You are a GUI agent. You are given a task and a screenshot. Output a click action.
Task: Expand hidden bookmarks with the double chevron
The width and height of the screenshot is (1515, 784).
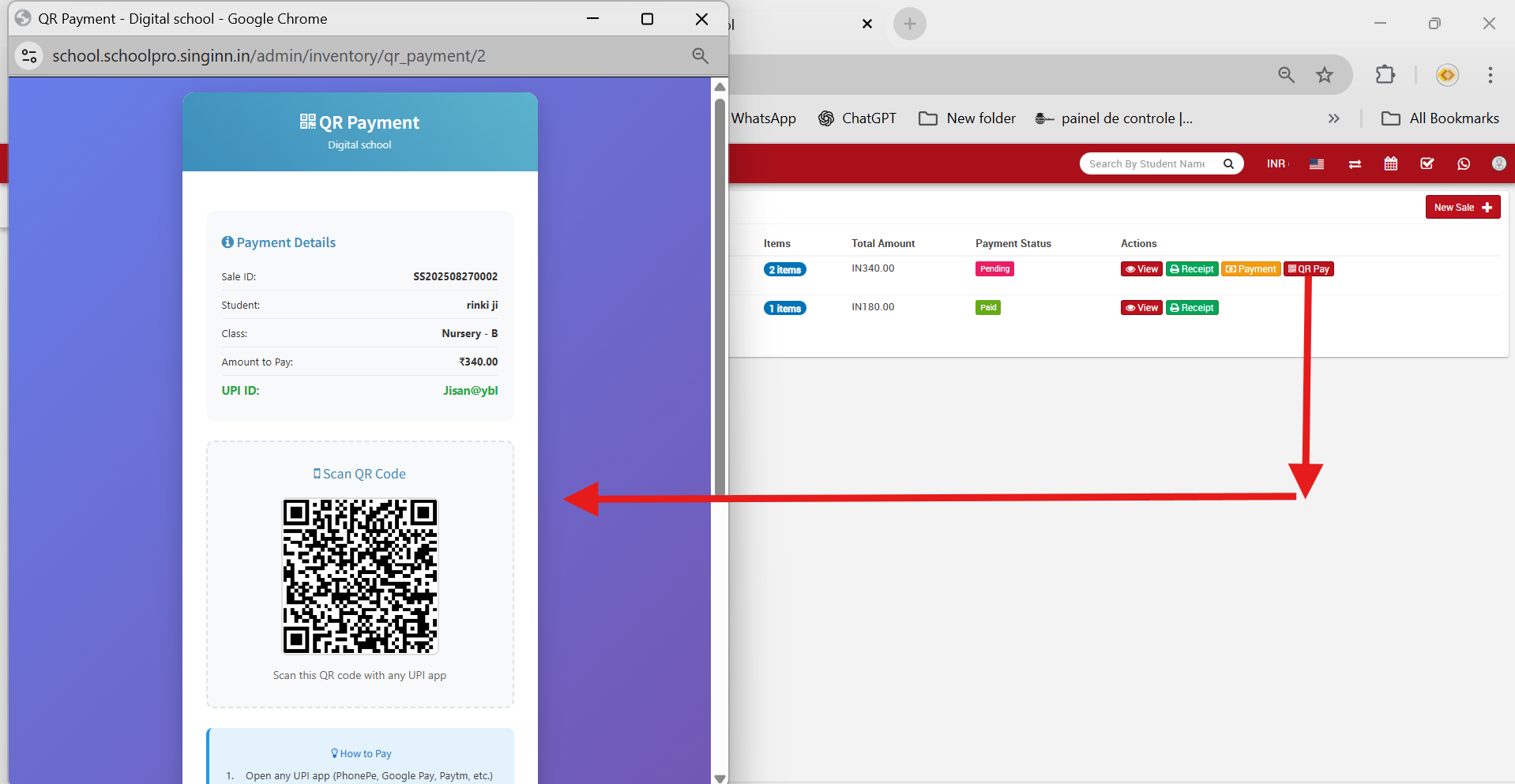(1334, 118)
